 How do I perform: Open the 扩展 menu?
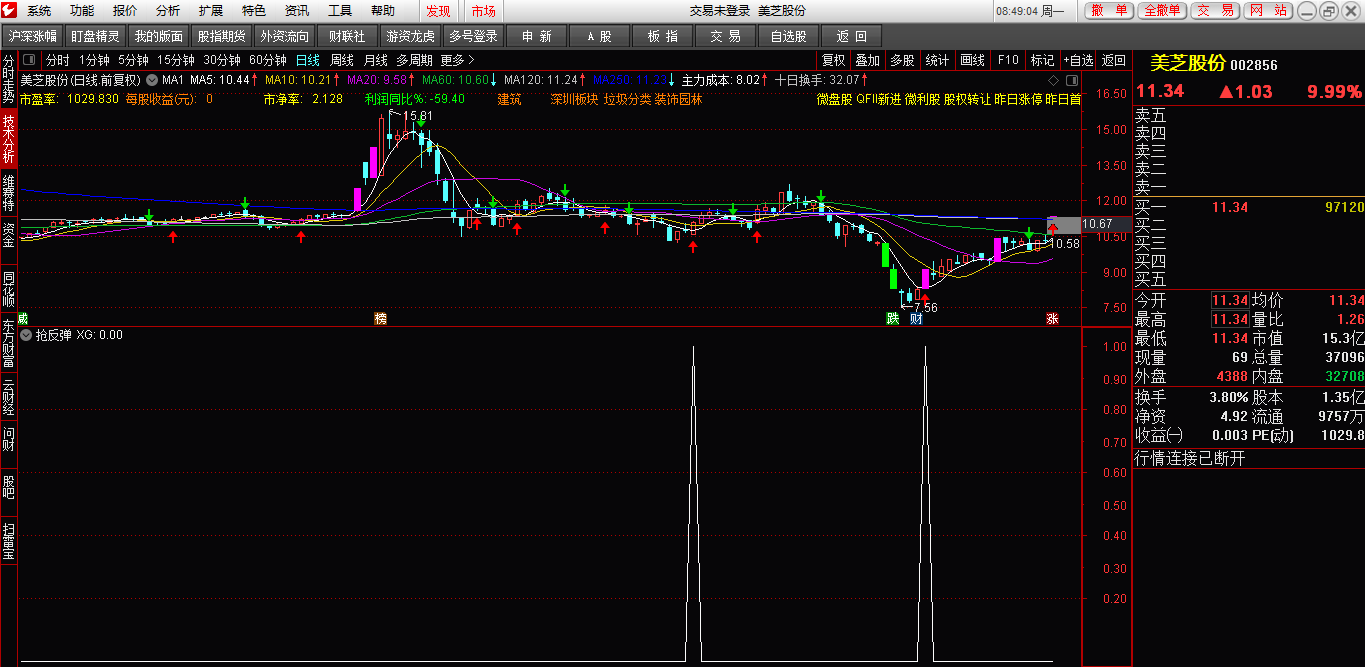(211, 11)
